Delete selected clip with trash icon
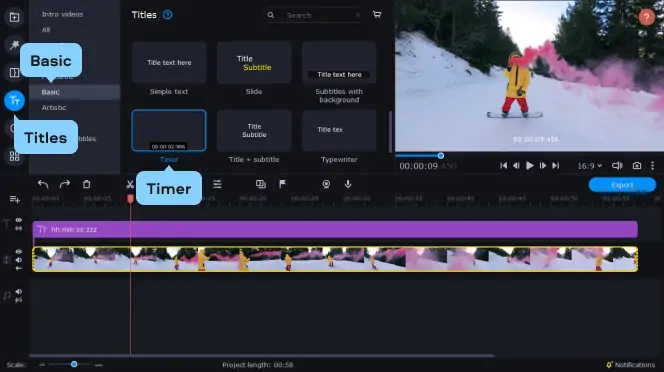 [x=86, y=184]
